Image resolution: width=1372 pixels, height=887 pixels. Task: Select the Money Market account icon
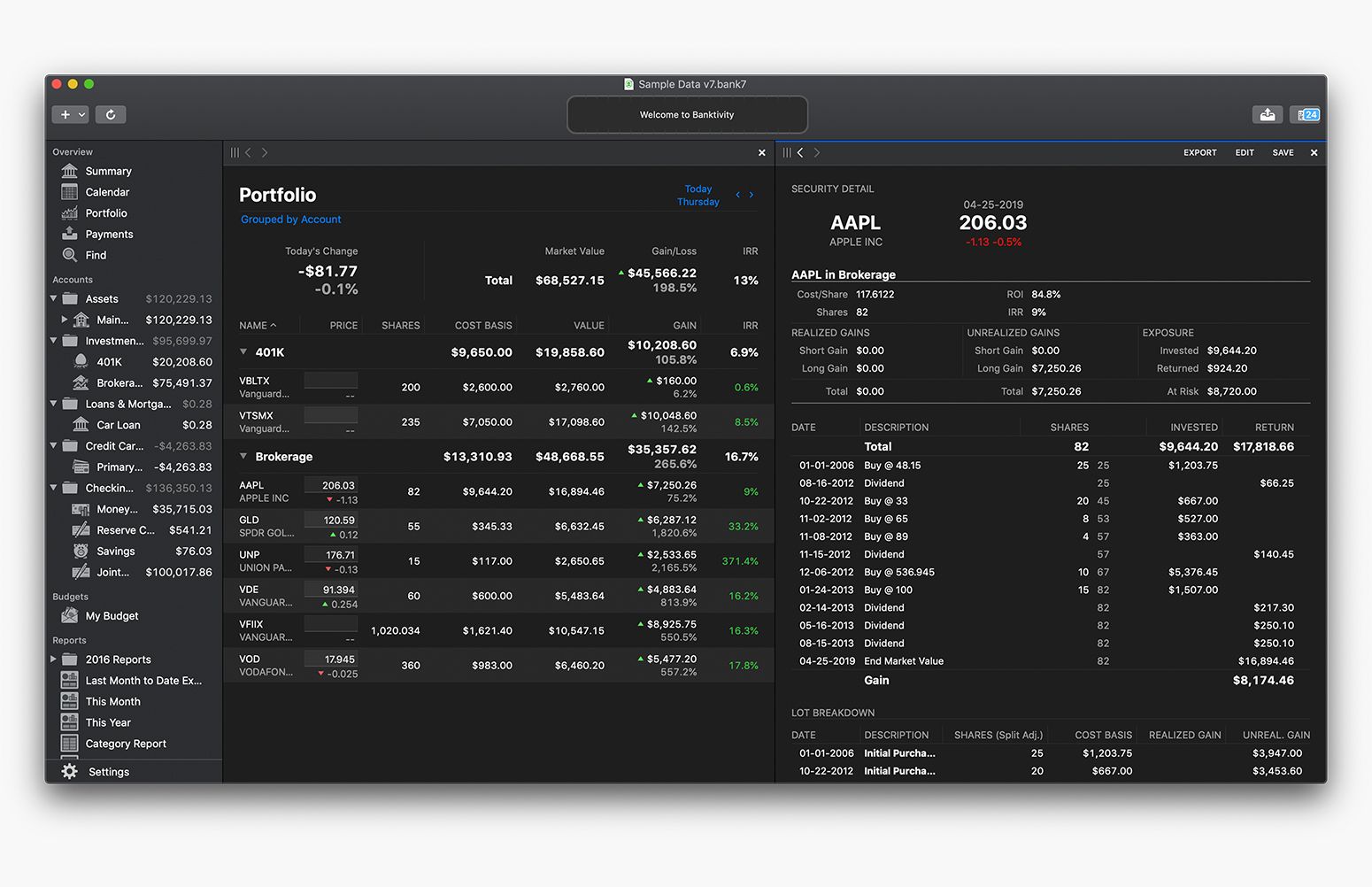click(x=81, y=509)
